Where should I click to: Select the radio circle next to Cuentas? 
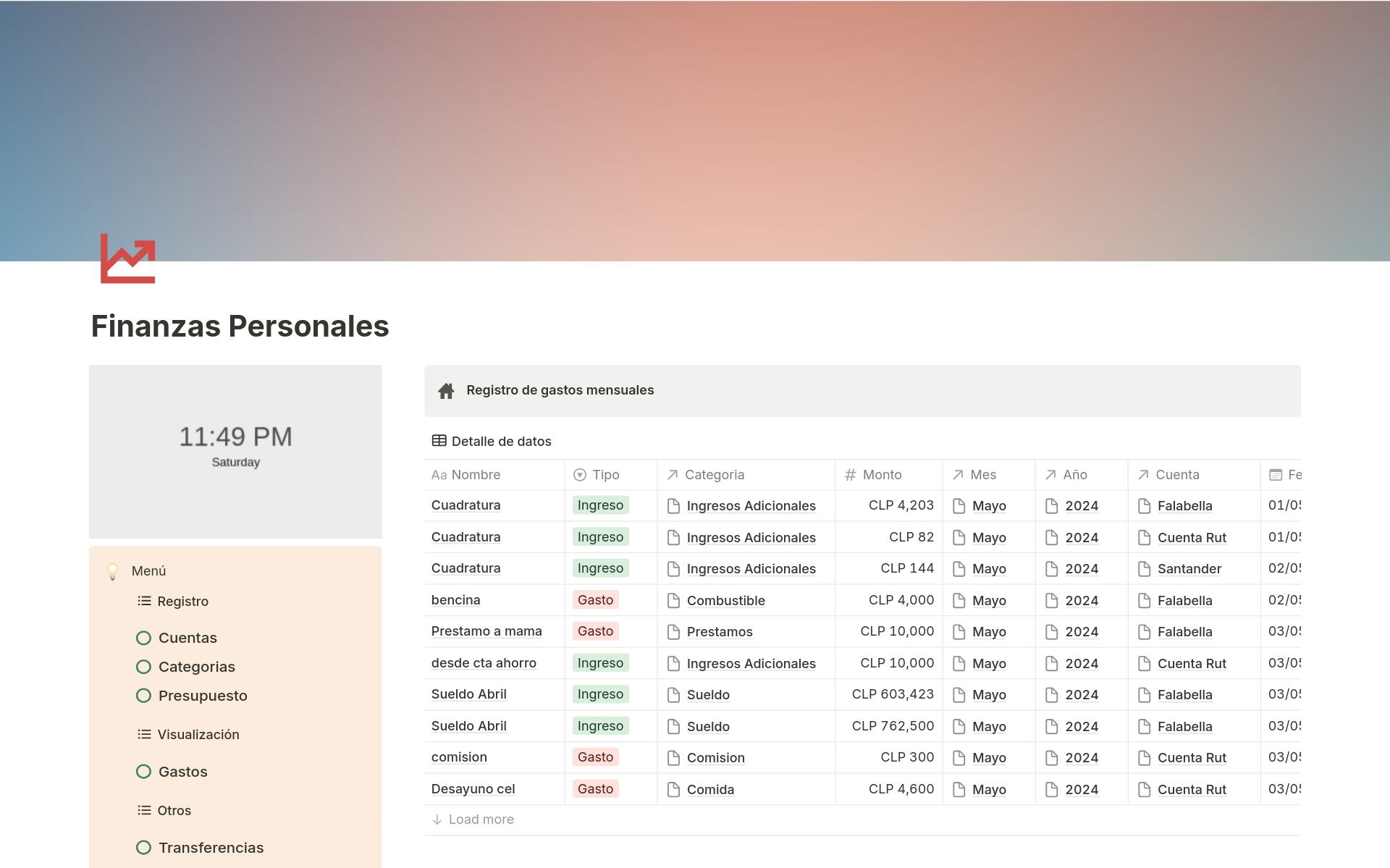143,637
